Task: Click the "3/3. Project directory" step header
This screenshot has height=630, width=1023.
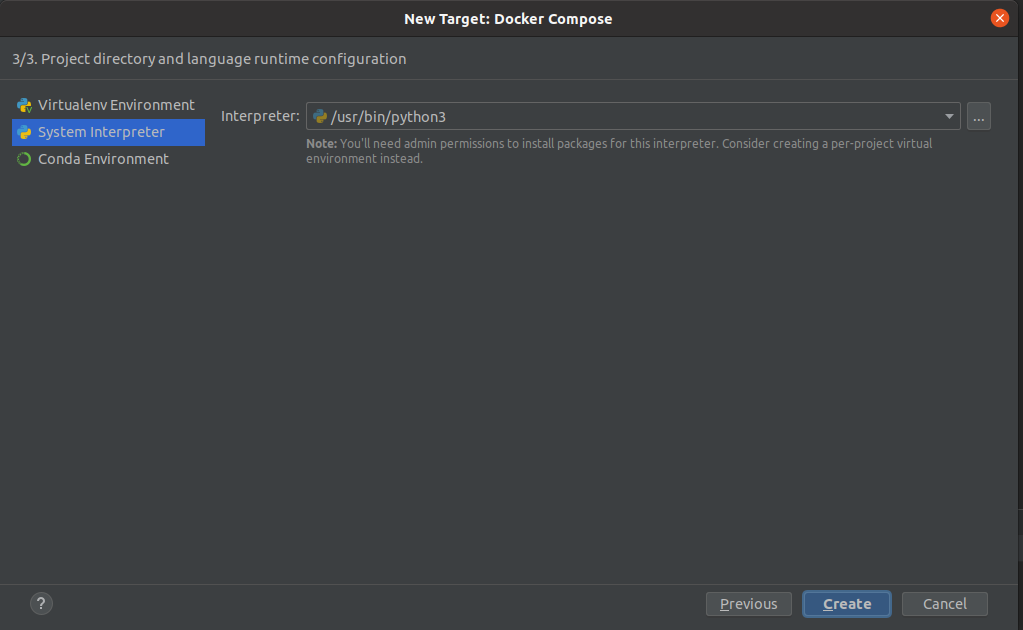Action: coord(208,59)
